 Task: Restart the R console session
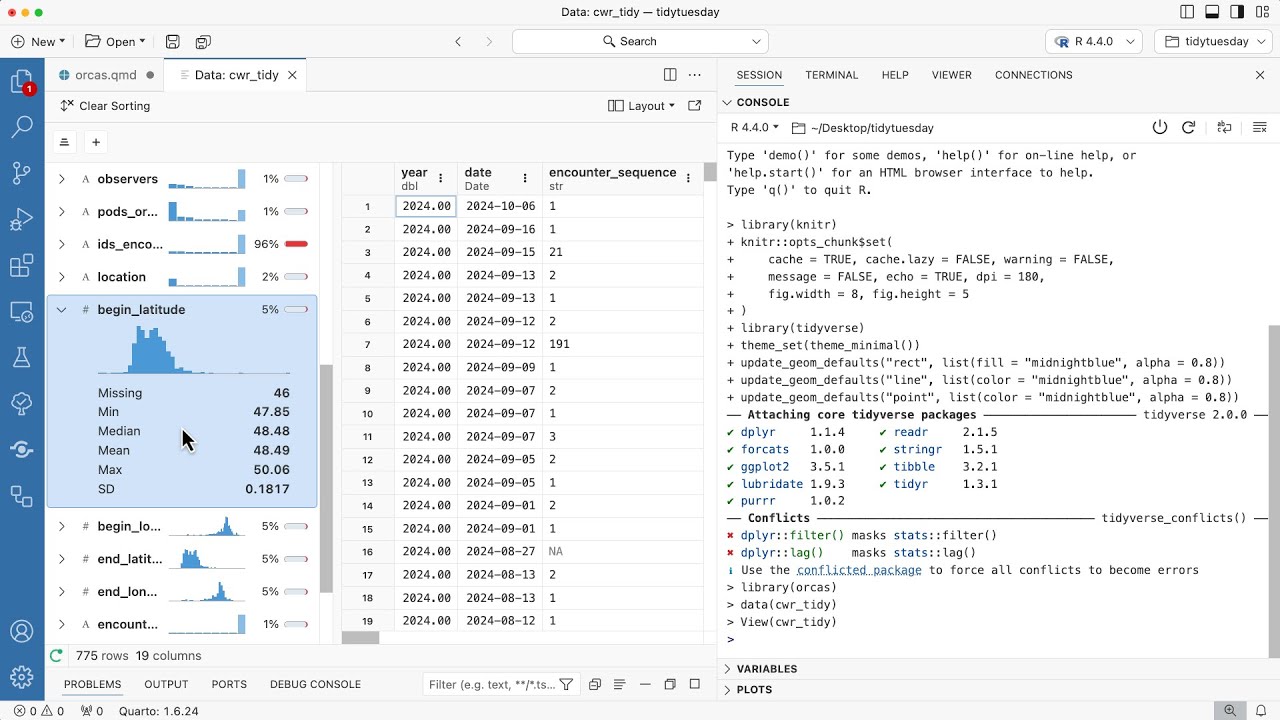click(x=1189, y=127)
